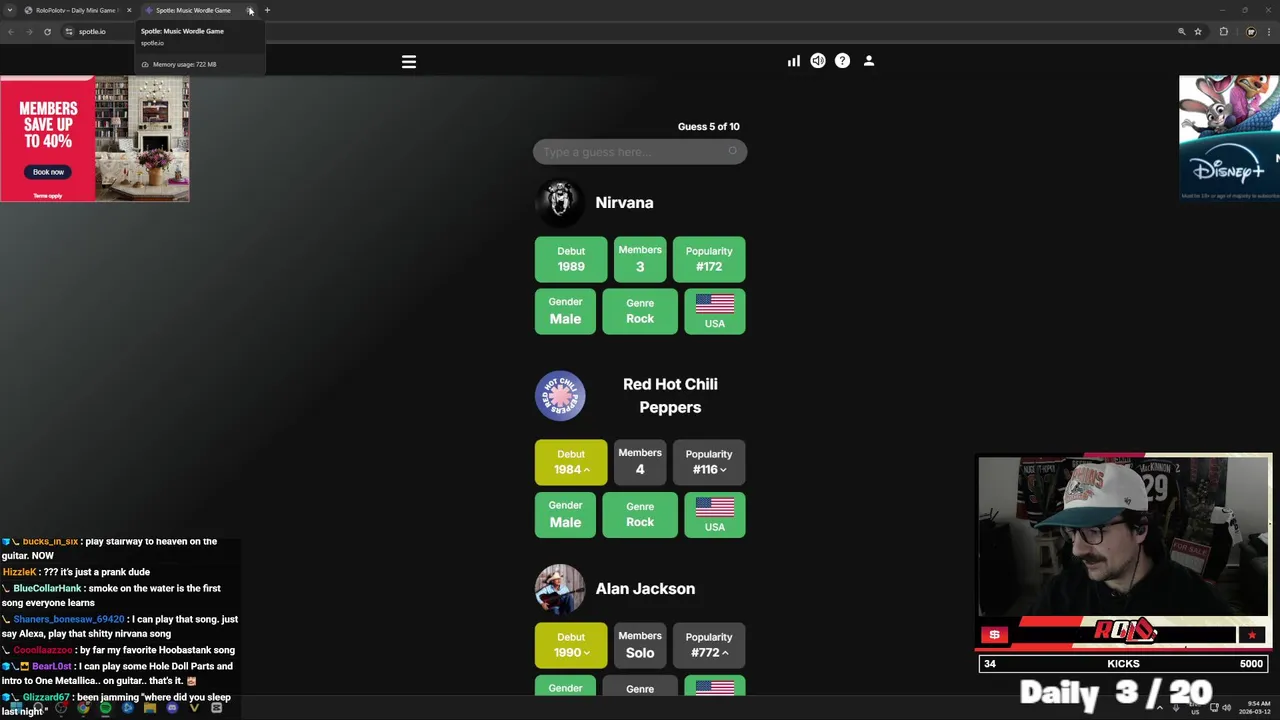The width and height of the screenshot is (1280, 720).
Task: Click the Alan Jackson artist name
Action: pos(645,589)
